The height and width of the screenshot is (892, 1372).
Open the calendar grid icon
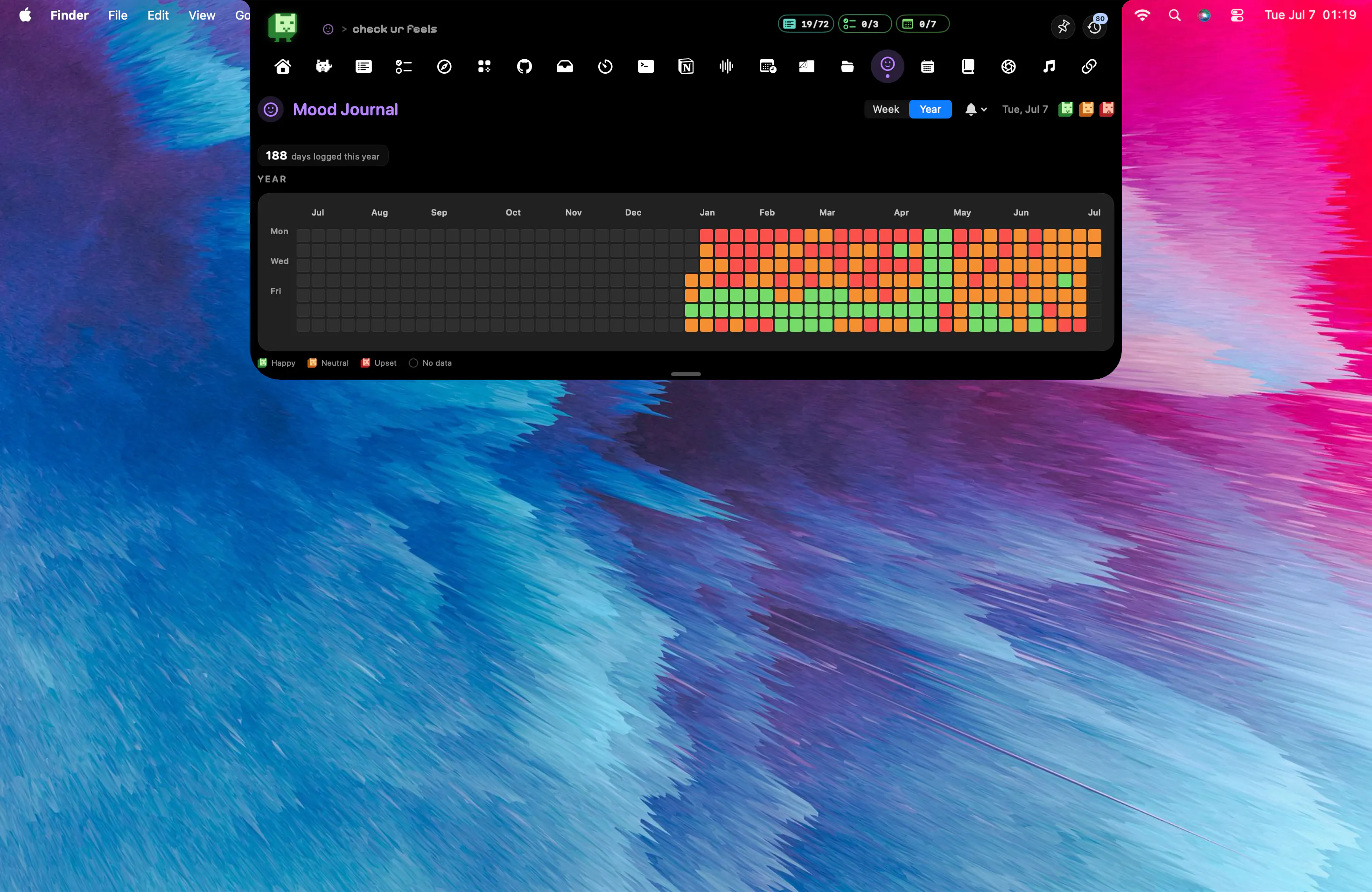[928, 66]
